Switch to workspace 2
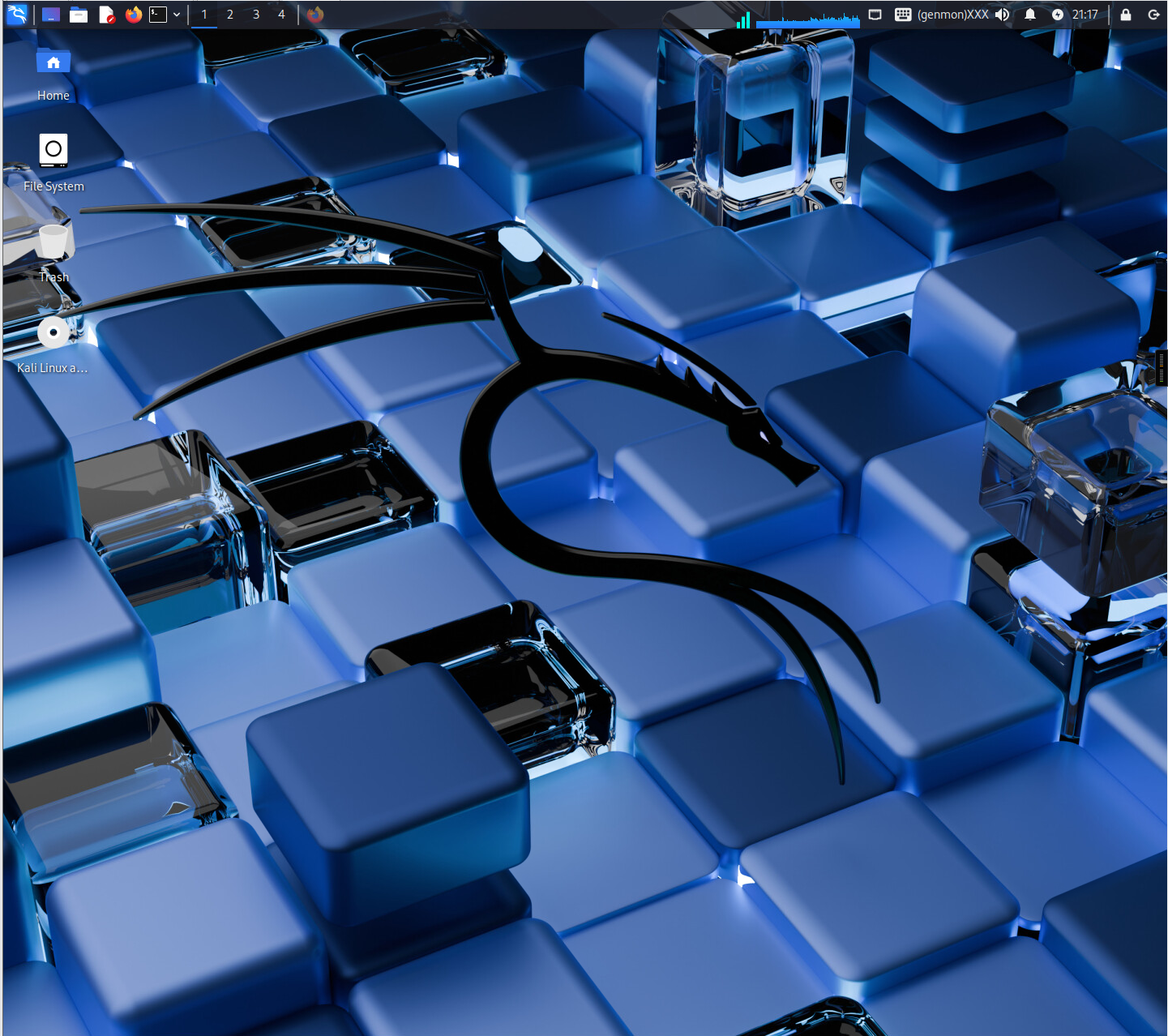 tap(230, 15)
